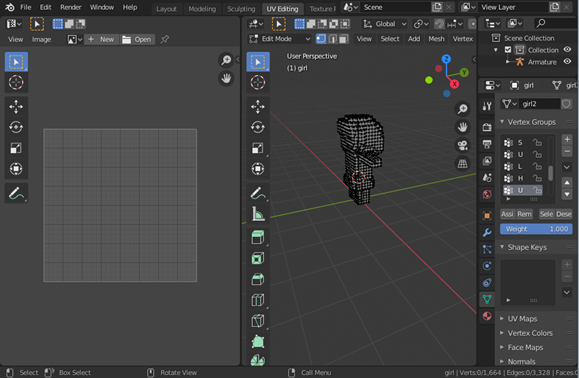
Task: Select the Knife tool
Action: (x=258, y=320)
